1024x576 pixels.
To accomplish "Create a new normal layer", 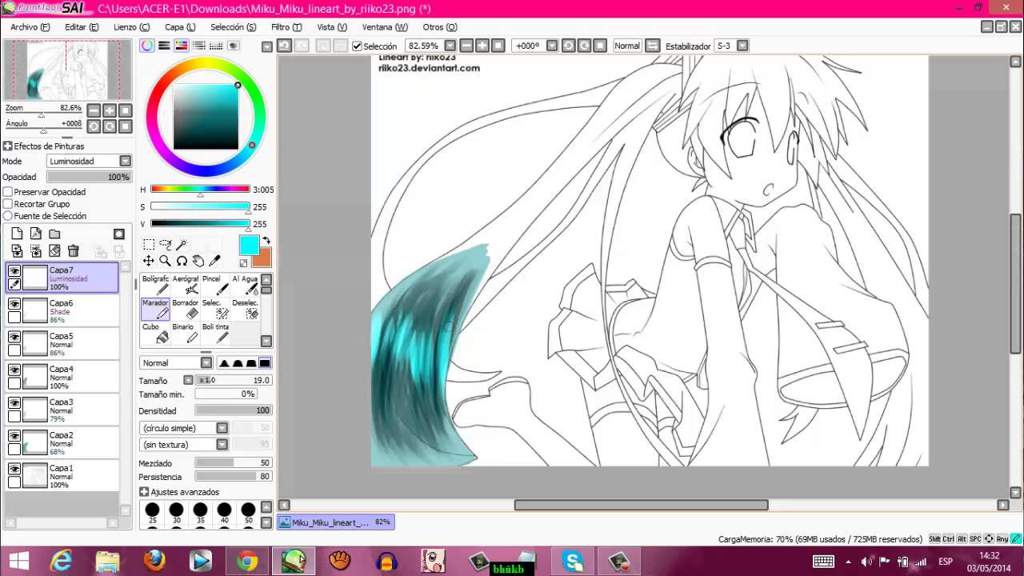I will (x=17, y=234).
